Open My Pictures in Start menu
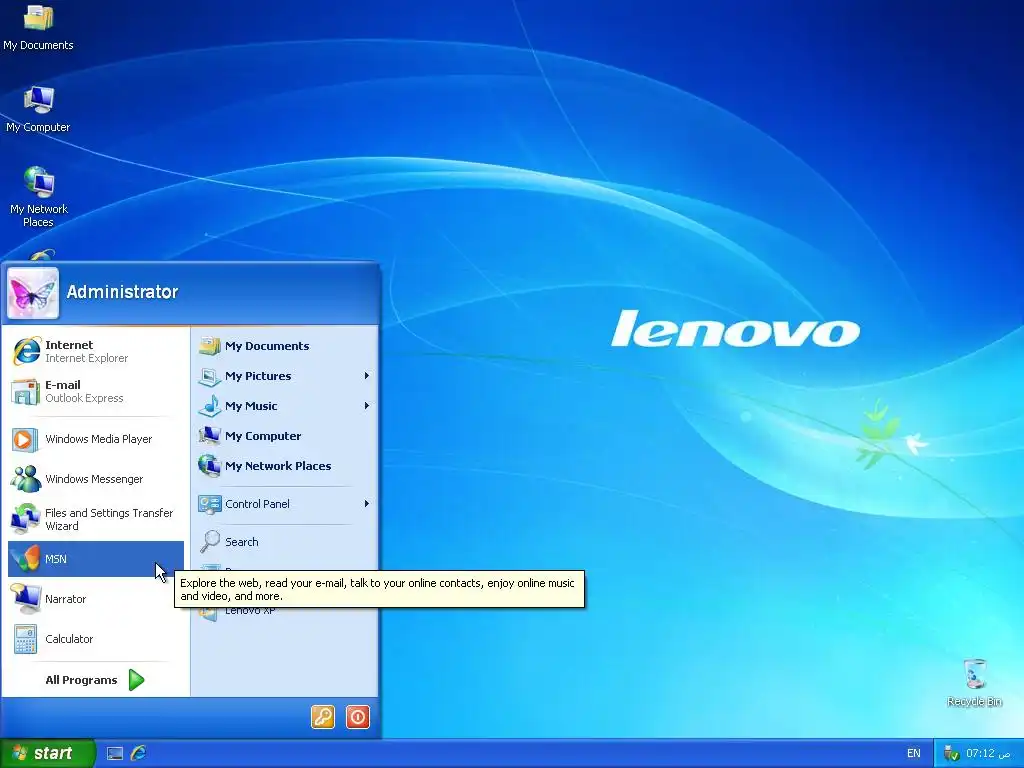 point(285,376)
